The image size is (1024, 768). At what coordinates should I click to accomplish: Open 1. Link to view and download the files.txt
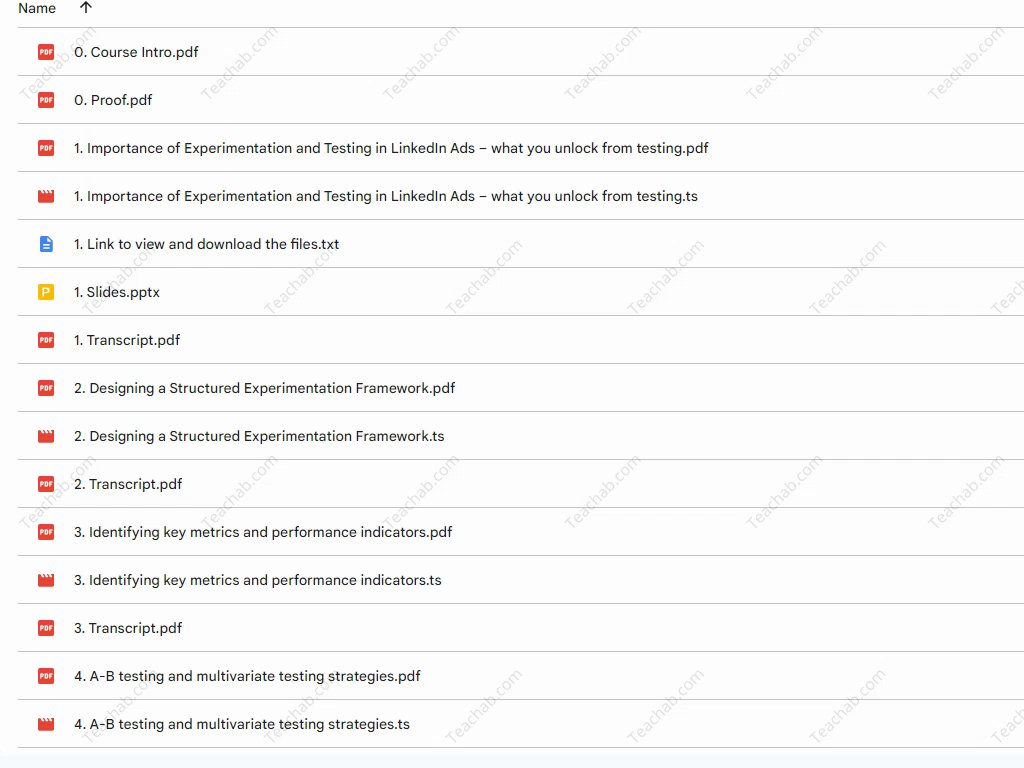206,244
